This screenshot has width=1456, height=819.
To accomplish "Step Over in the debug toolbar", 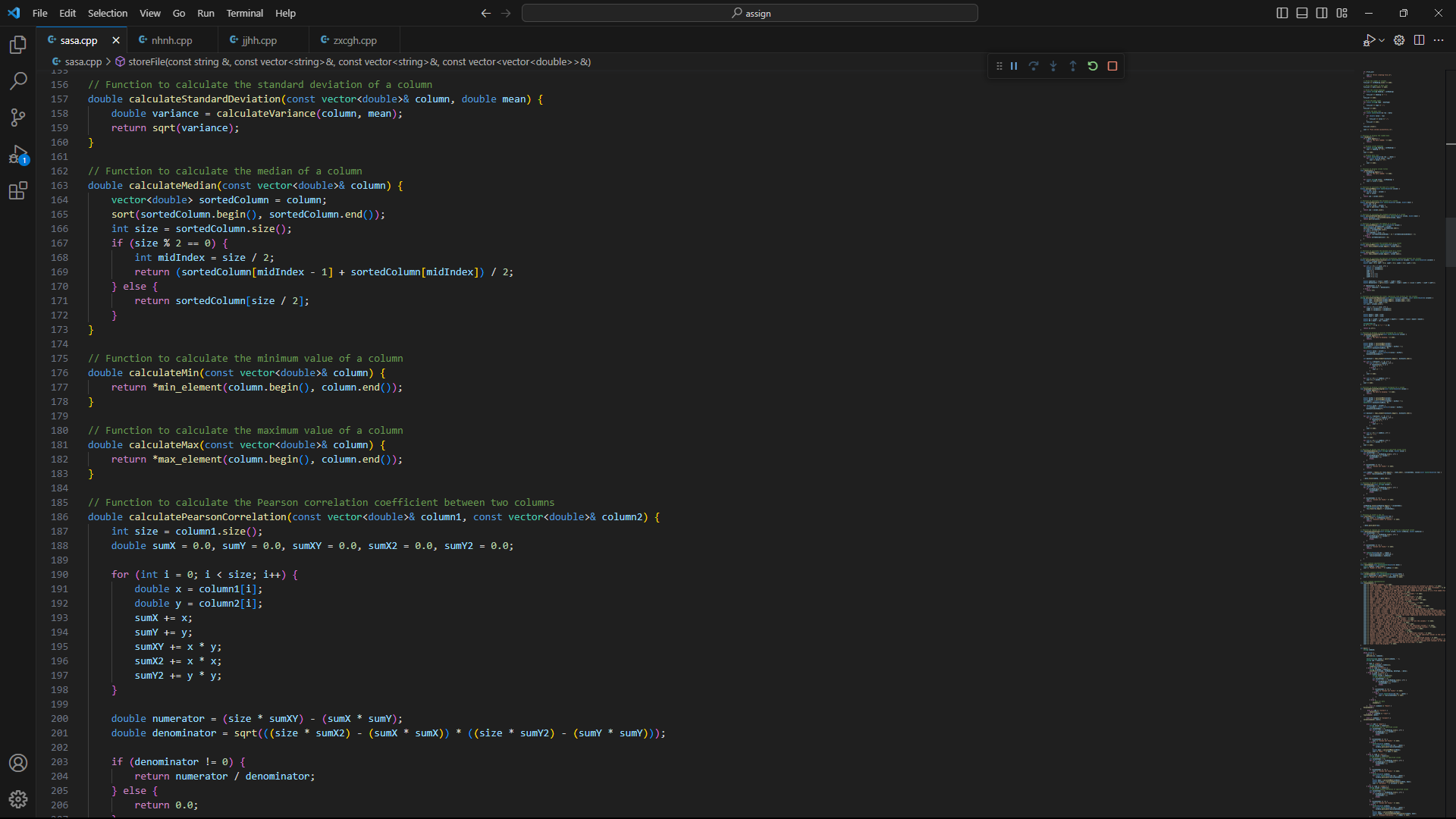I will (x=1034, y=66).
